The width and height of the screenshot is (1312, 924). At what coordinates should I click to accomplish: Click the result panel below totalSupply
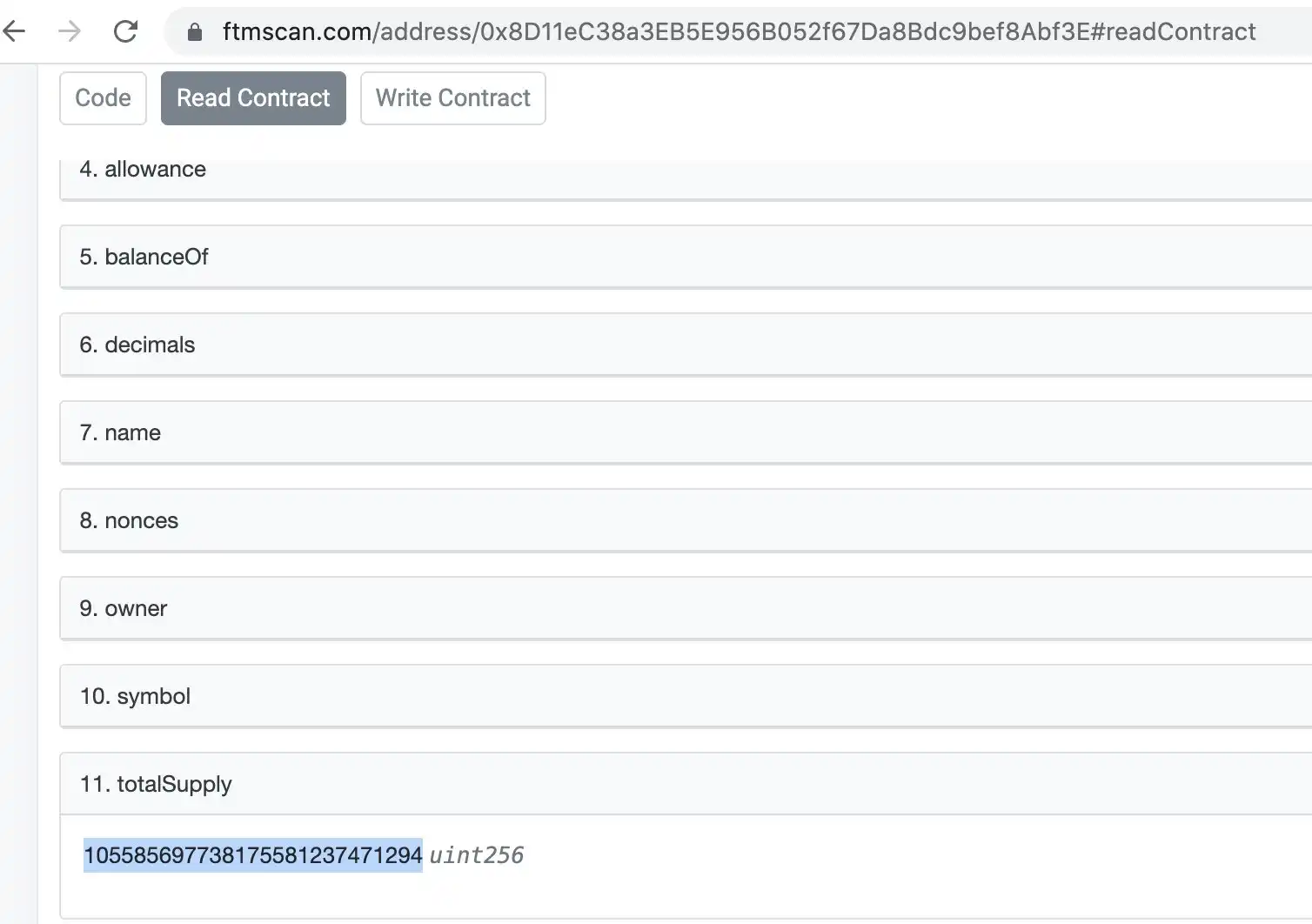[686, 867]
